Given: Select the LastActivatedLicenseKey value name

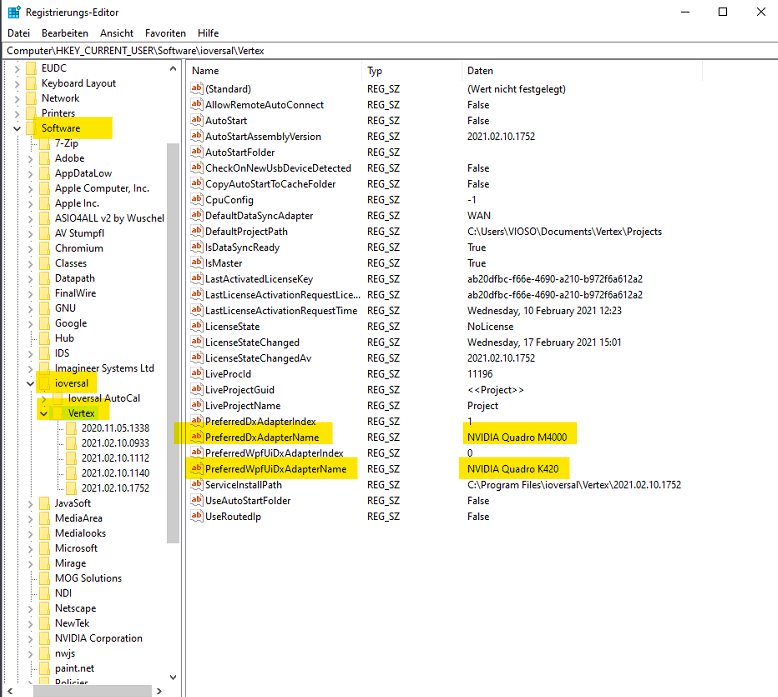Looking at the screenshot, I should (259, 279).
